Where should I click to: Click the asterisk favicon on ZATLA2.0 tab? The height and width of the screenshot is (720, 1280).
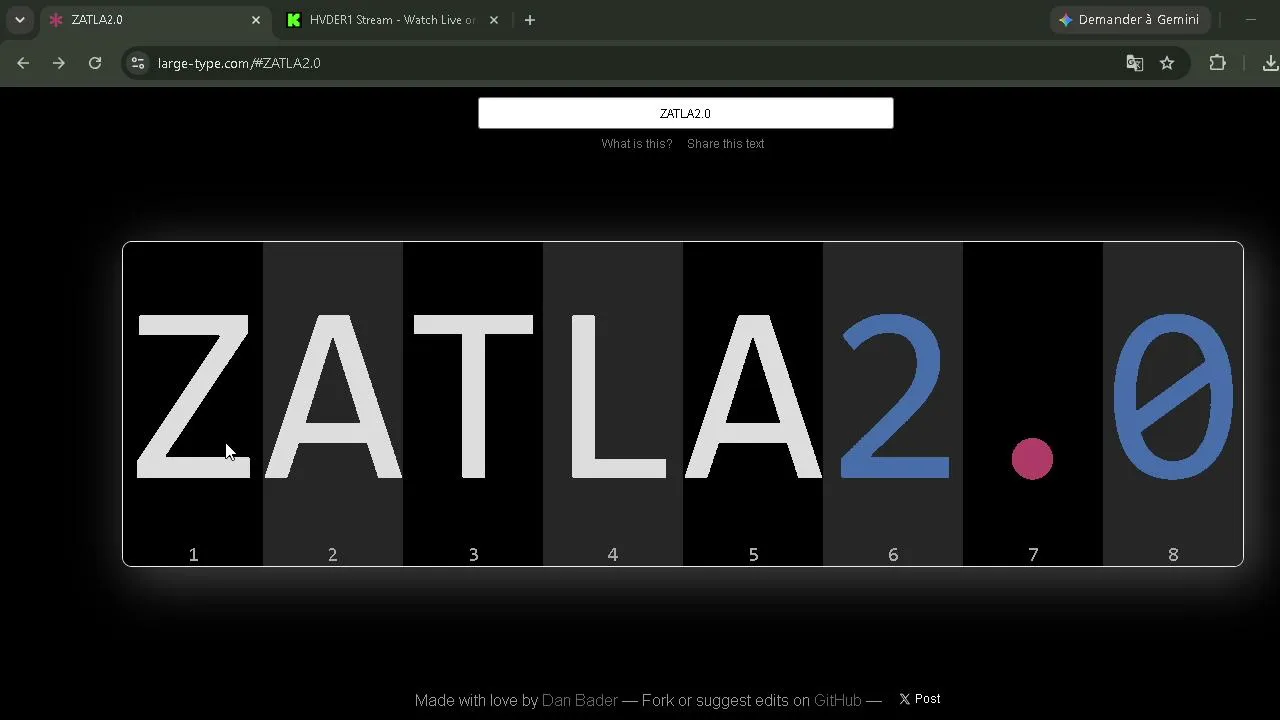tap(56, 20)
